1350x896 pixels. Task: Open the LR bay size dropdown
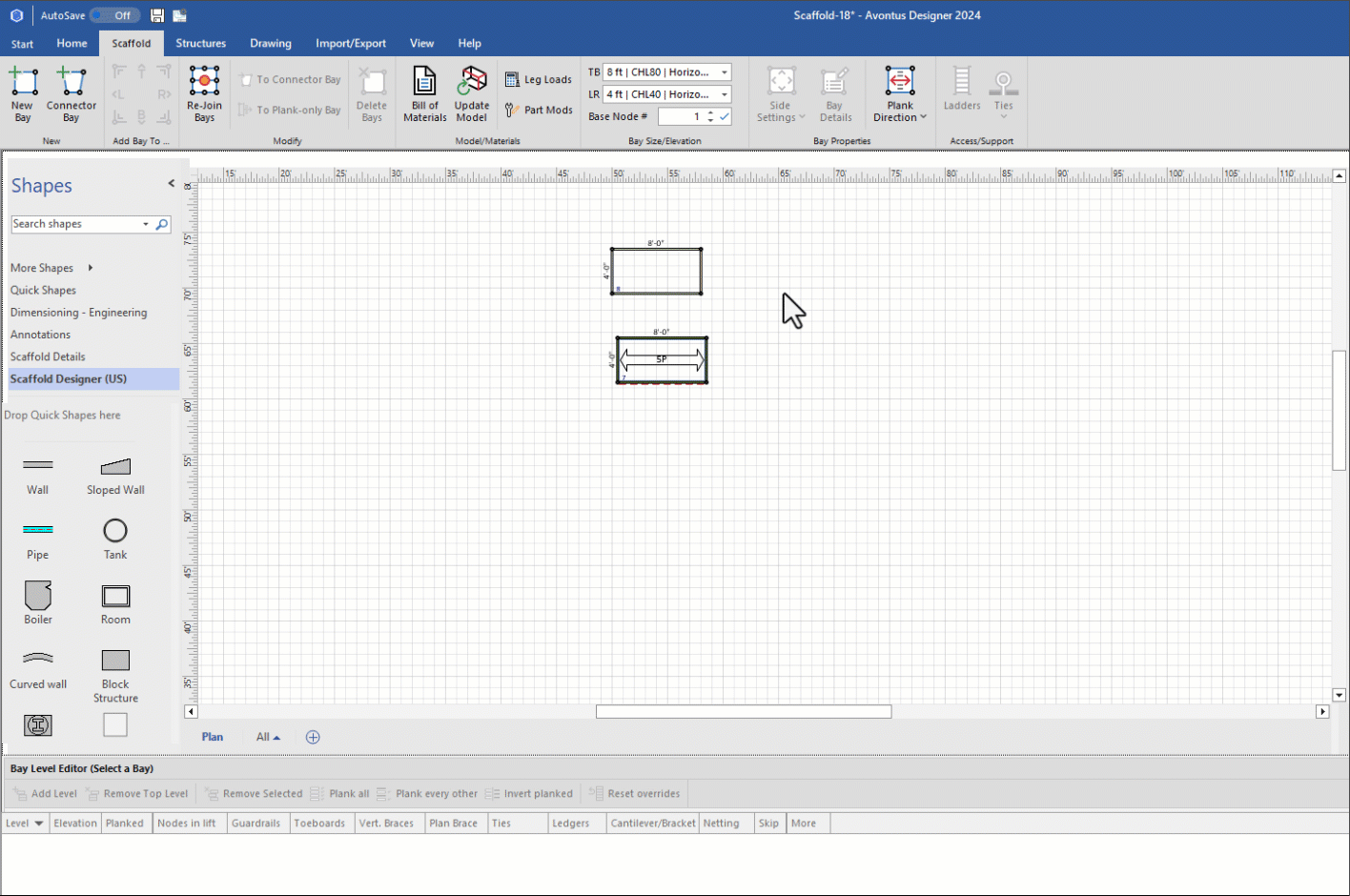tap(725, 94)
